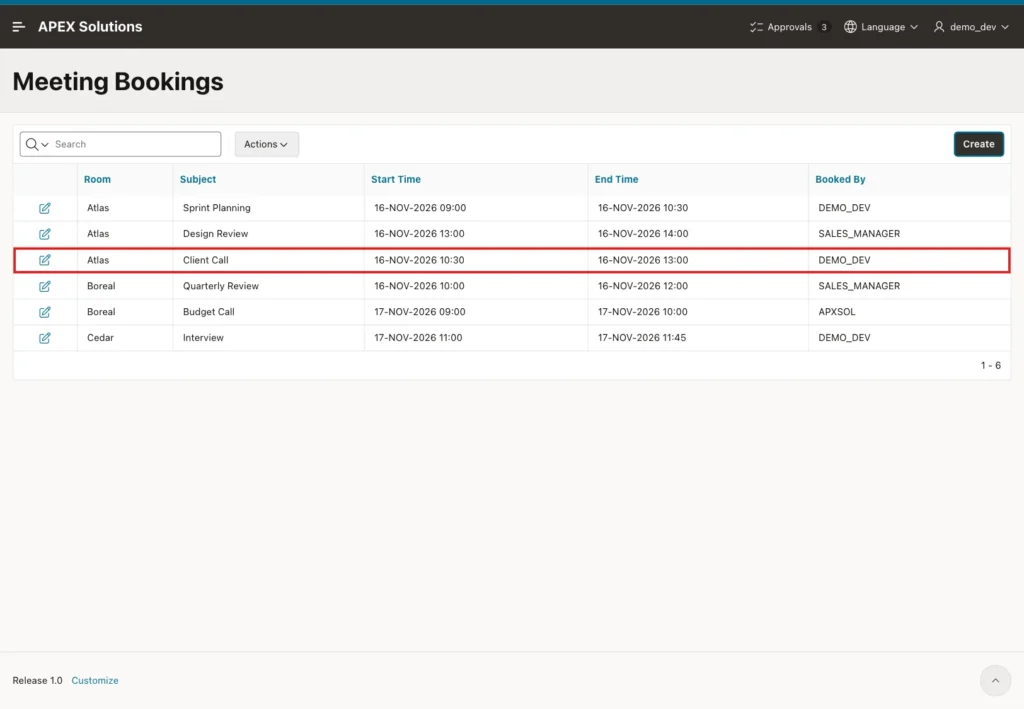
Task: Sort by the Room column header
Action: coord(97,180)
